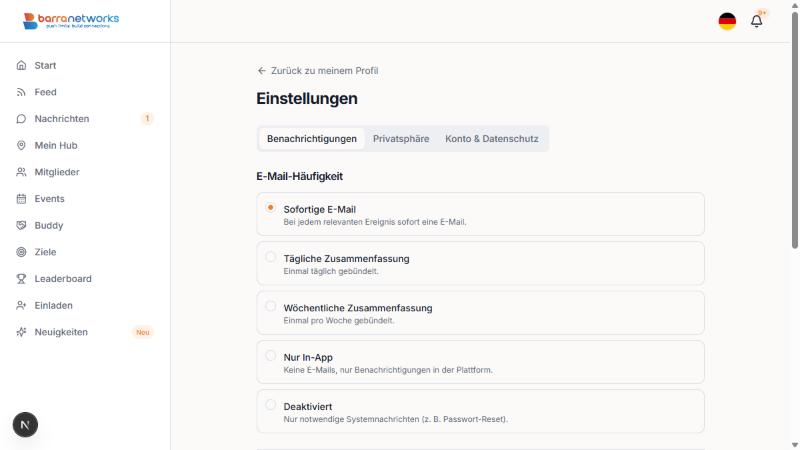Click the Neu badge beside Neuigkeiten
Screen dimensions: 800x450
(x=143, y=332)
